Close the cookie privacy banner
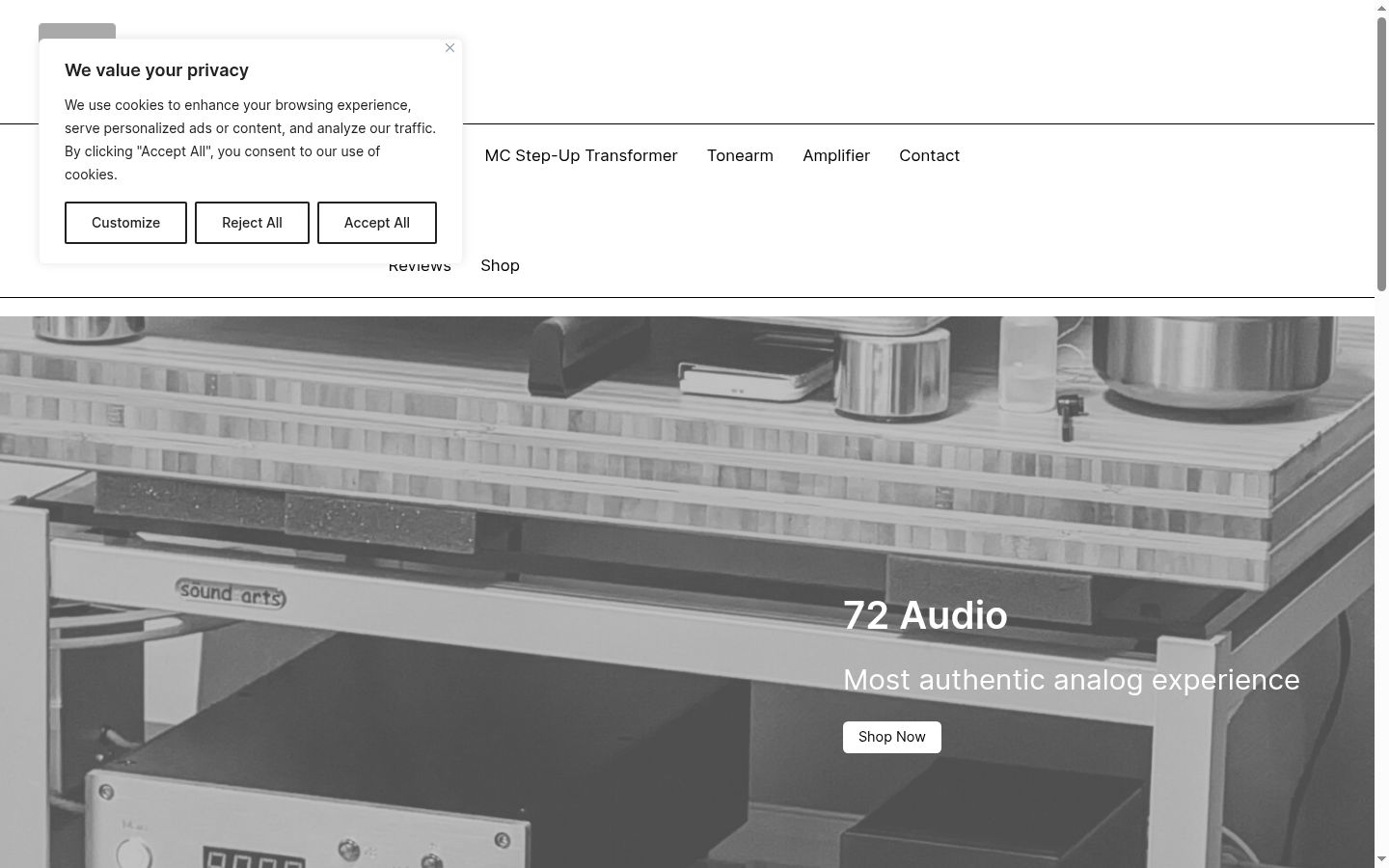The height and width of the screenshot is (868, 1389). point(449,48)
